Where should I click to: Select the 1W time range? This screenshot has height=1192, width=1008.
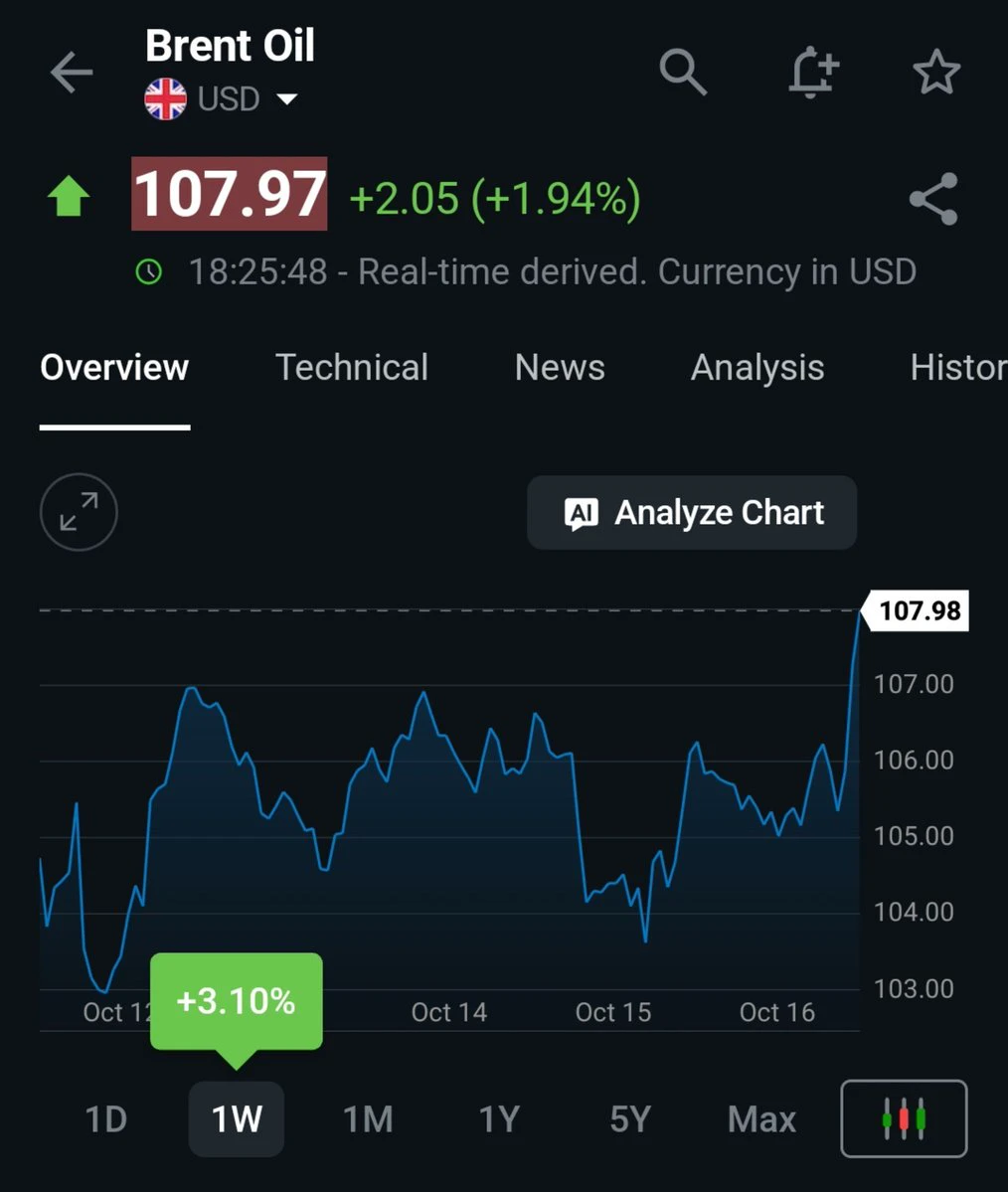(237, 1119)
